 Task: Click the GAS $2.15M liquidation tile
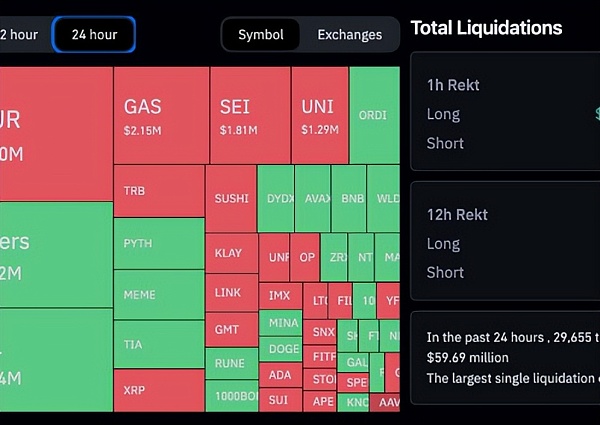tap(160, 115)
